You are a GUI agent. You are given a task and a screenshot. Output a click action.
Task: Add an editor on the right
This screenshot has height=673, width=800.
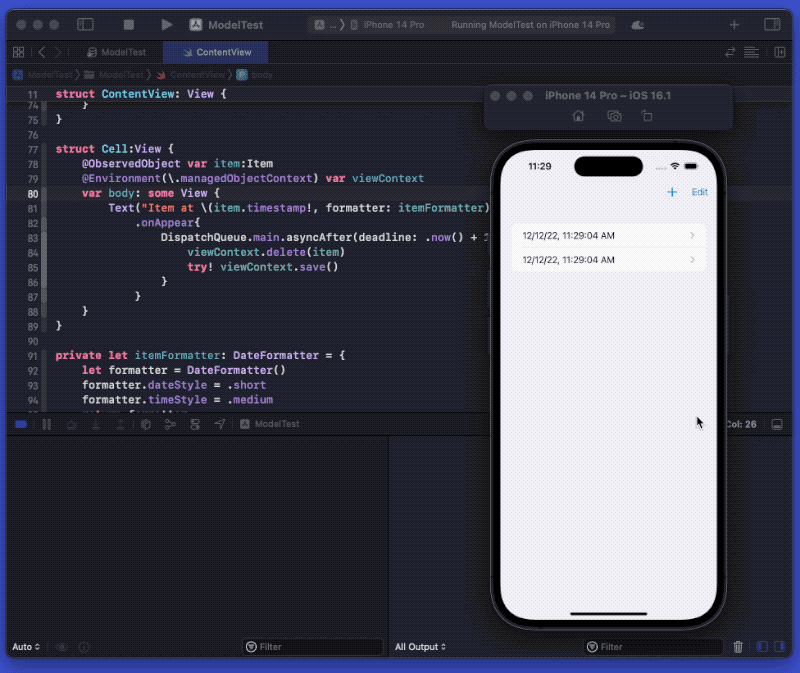tap(780, 52)
